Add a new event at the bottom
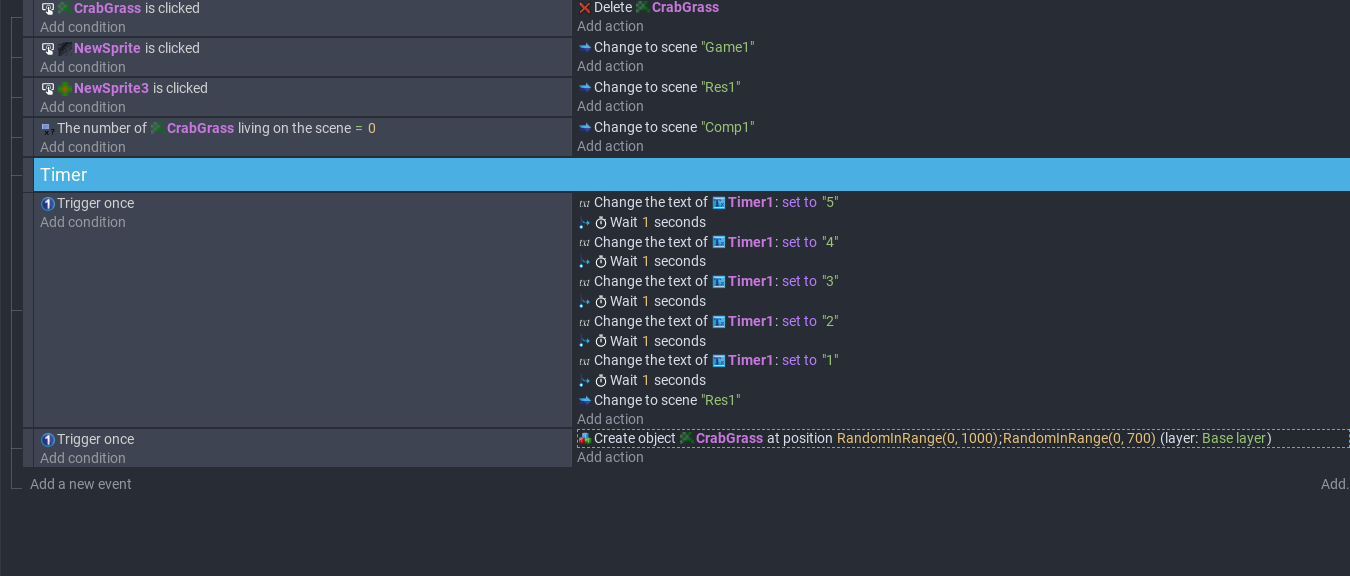1350x576 pixels. (81, 484)
